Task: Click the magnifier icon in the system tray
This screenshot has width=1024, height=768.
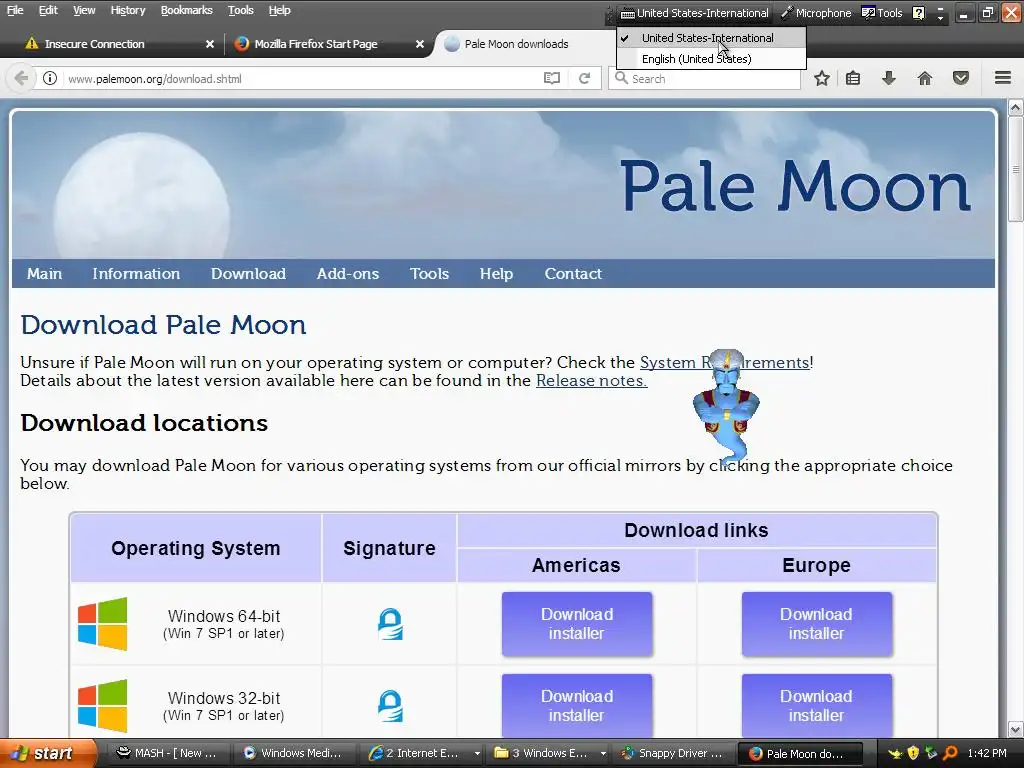Action: (x=950, y=753)
